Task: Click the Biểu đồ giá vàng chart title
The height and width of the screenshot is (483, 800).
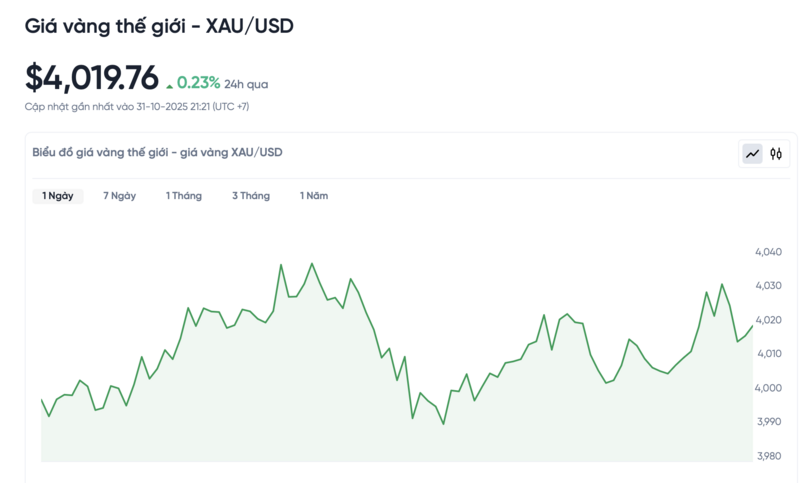Action: (157, 152)
